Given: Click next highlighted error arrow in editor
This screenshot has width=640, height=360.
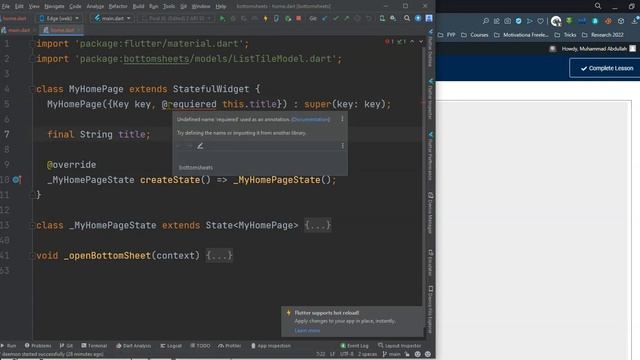Looking at the screenshot, I should [x=420, y=42].
